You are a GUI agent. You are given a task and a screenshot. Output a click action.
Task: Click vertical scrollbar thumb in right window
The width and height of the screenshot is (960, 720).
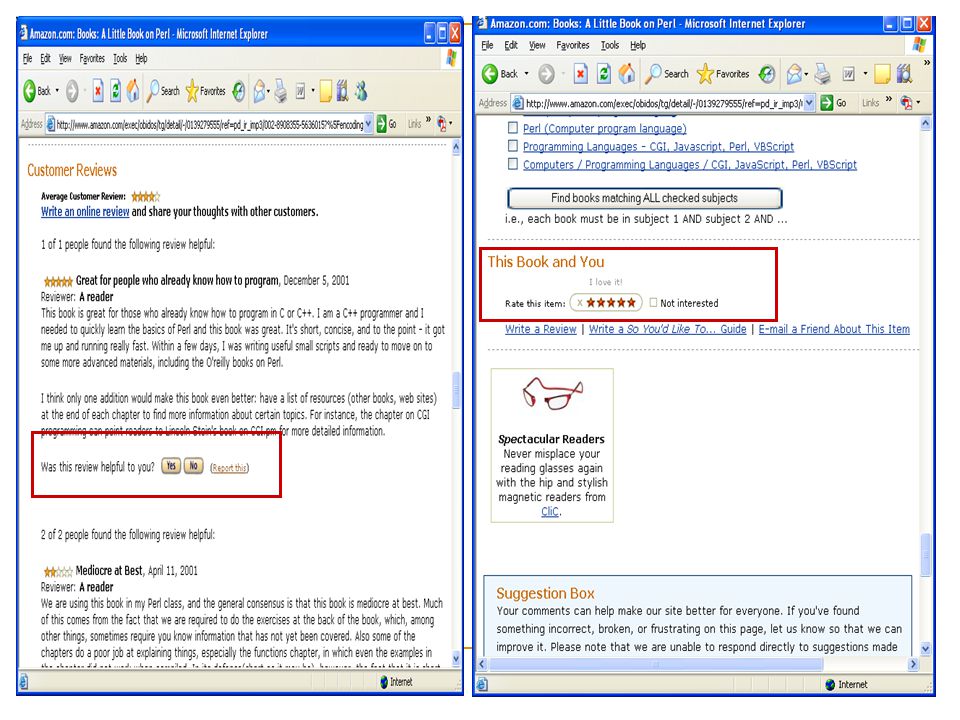click(926, 554)
